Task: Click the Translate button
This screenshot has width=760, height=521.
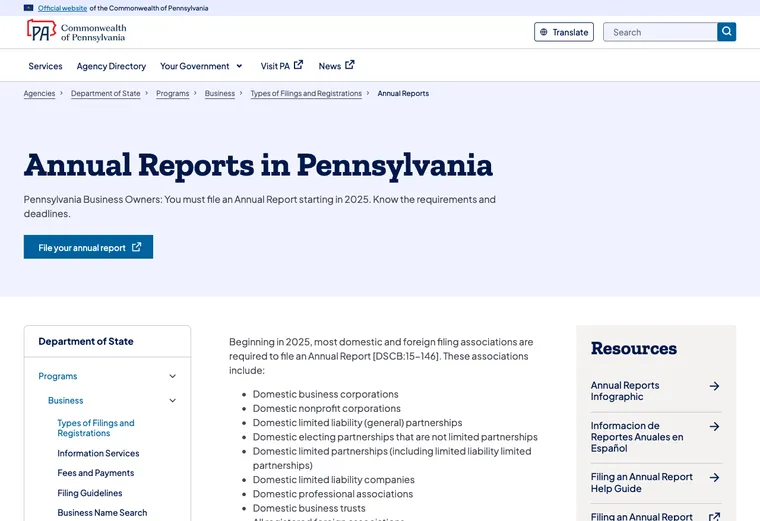Action: (564, 32)
